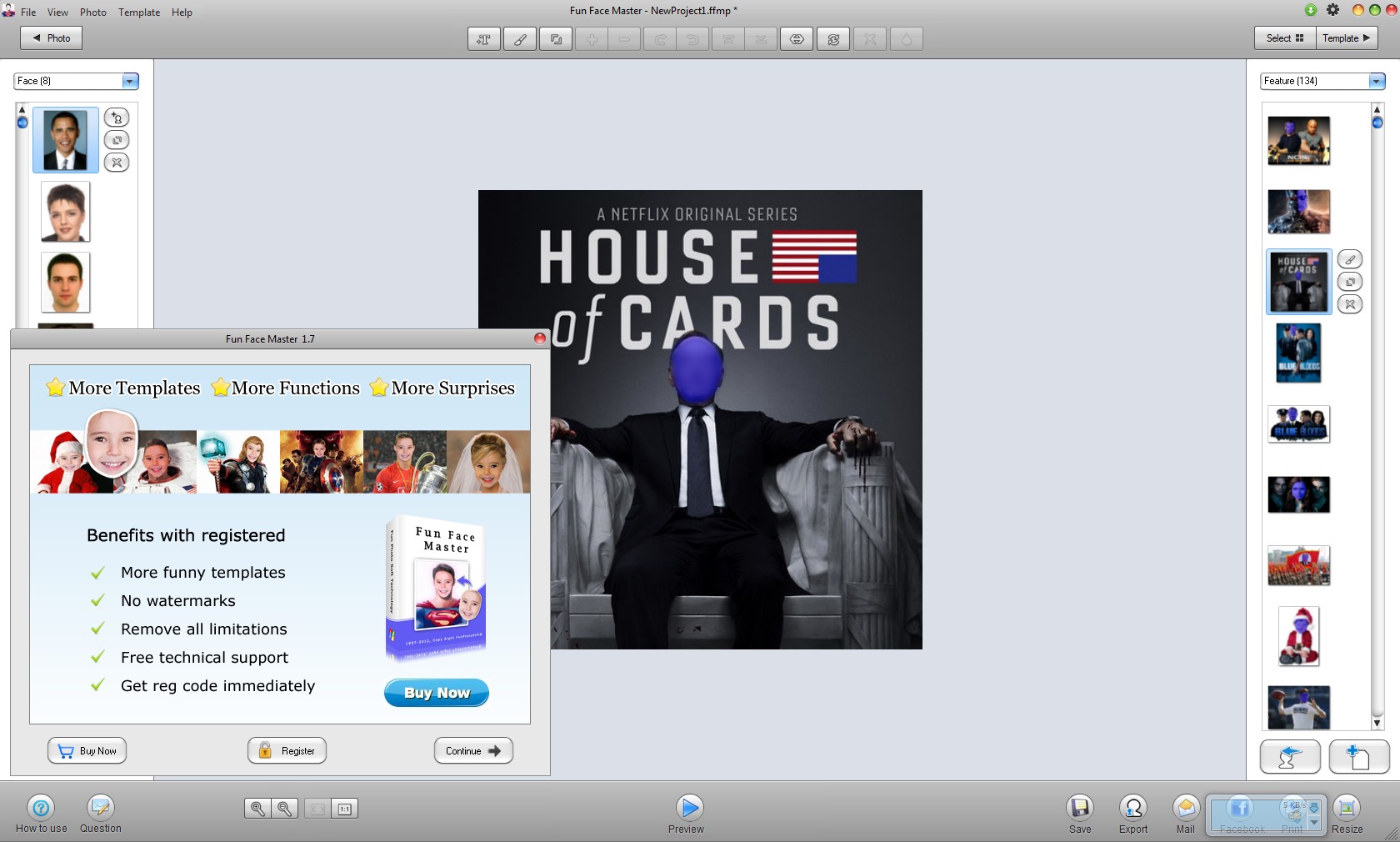Select the House of Cards template thumbnail
Screen dimensions: 1400x842
click(x=1298, y=282)
